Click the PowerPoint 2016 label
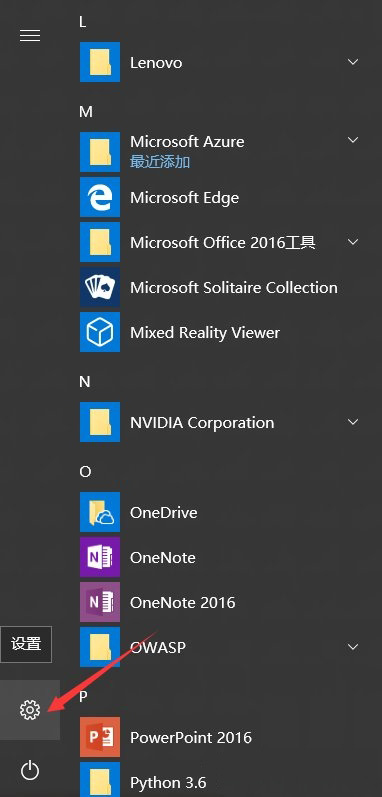 [191, 738]
